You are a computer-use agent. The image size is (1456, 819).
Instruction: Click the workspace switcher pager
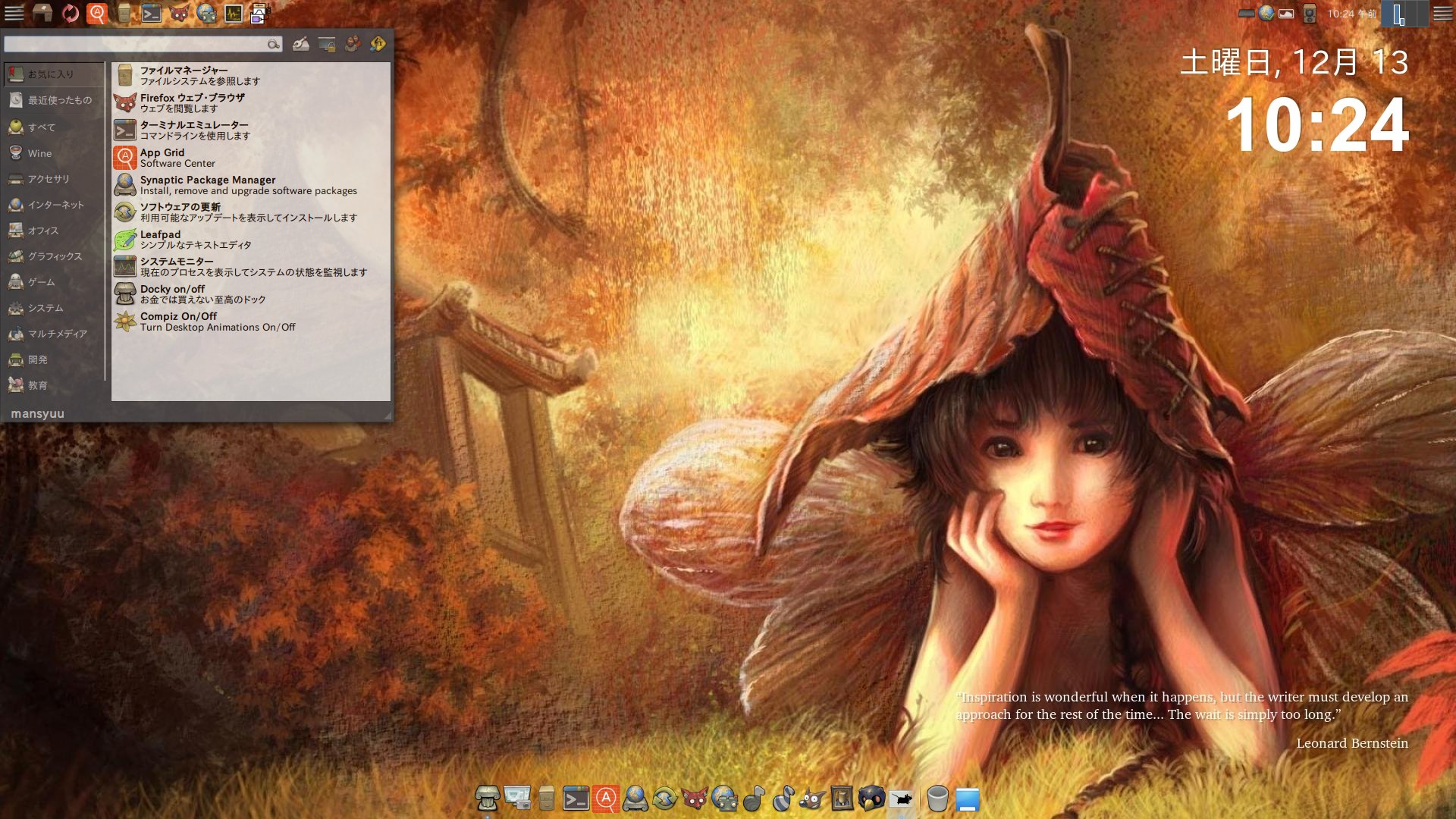pyautogui.click(x=1404, y=13)
